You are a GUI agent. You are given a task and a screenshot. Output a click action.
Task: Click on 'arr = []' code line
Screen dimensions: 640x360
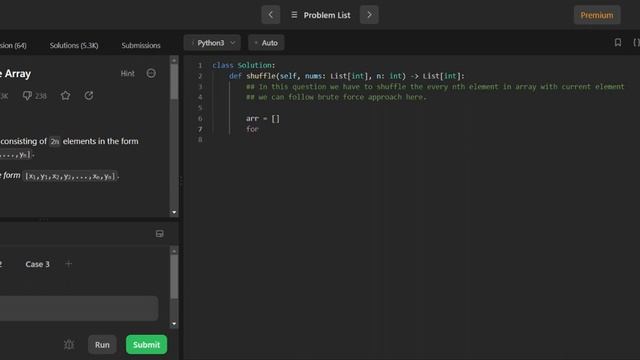[x=263, y=118]
